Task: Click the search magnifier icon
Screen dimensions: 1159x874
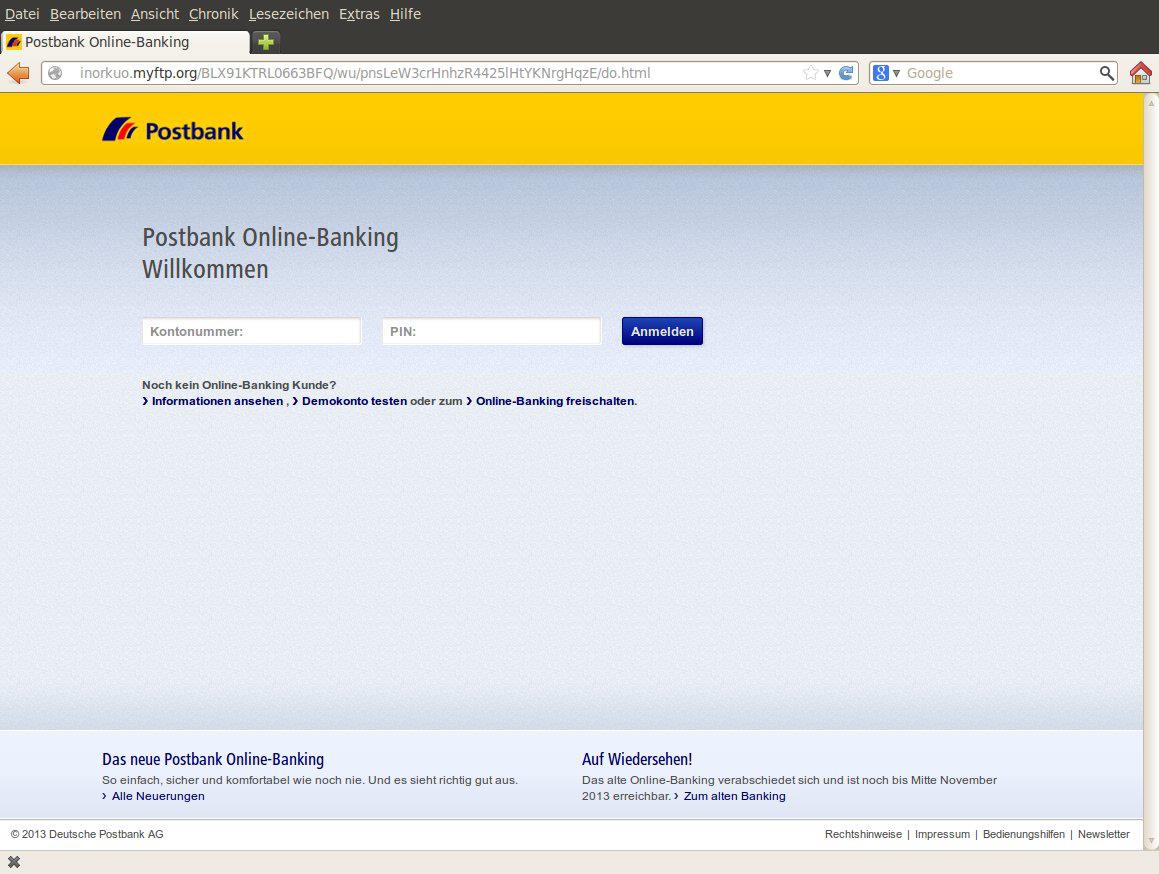Action: 1107,73
